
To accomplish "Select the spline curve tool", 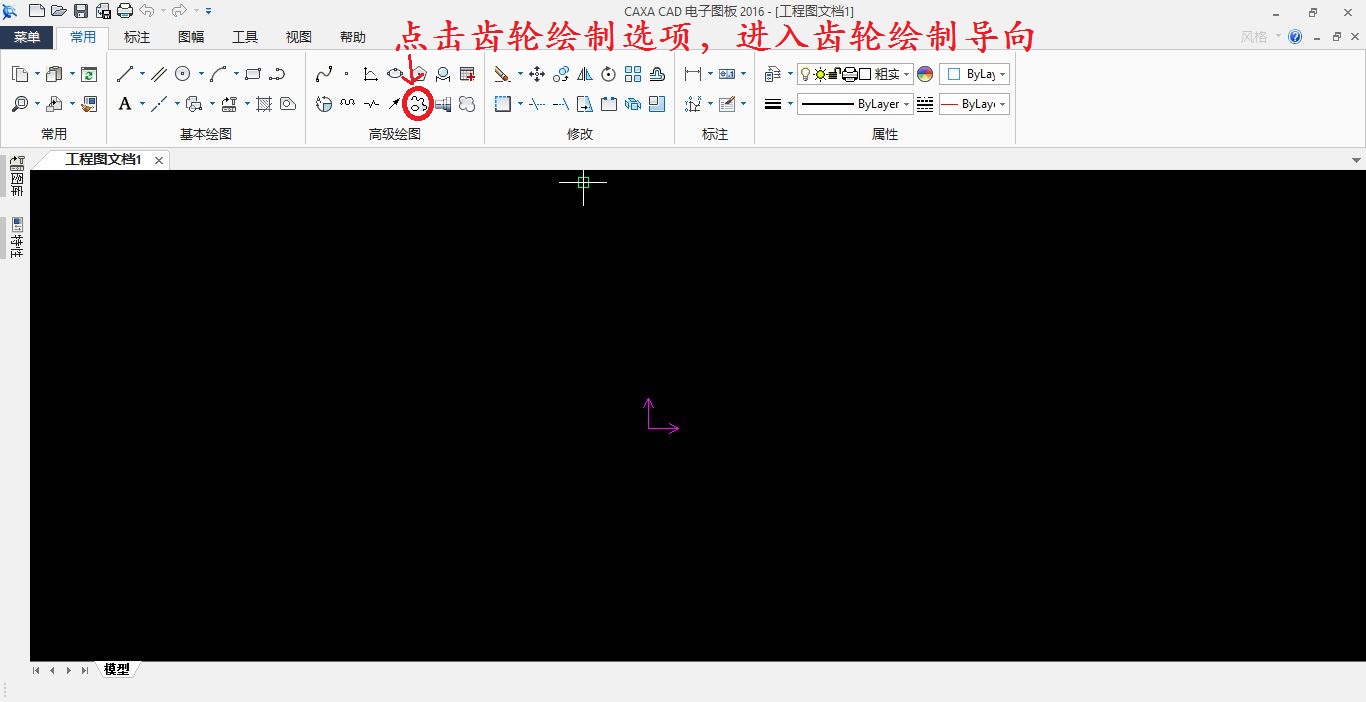I will click(x=324, y=74).
